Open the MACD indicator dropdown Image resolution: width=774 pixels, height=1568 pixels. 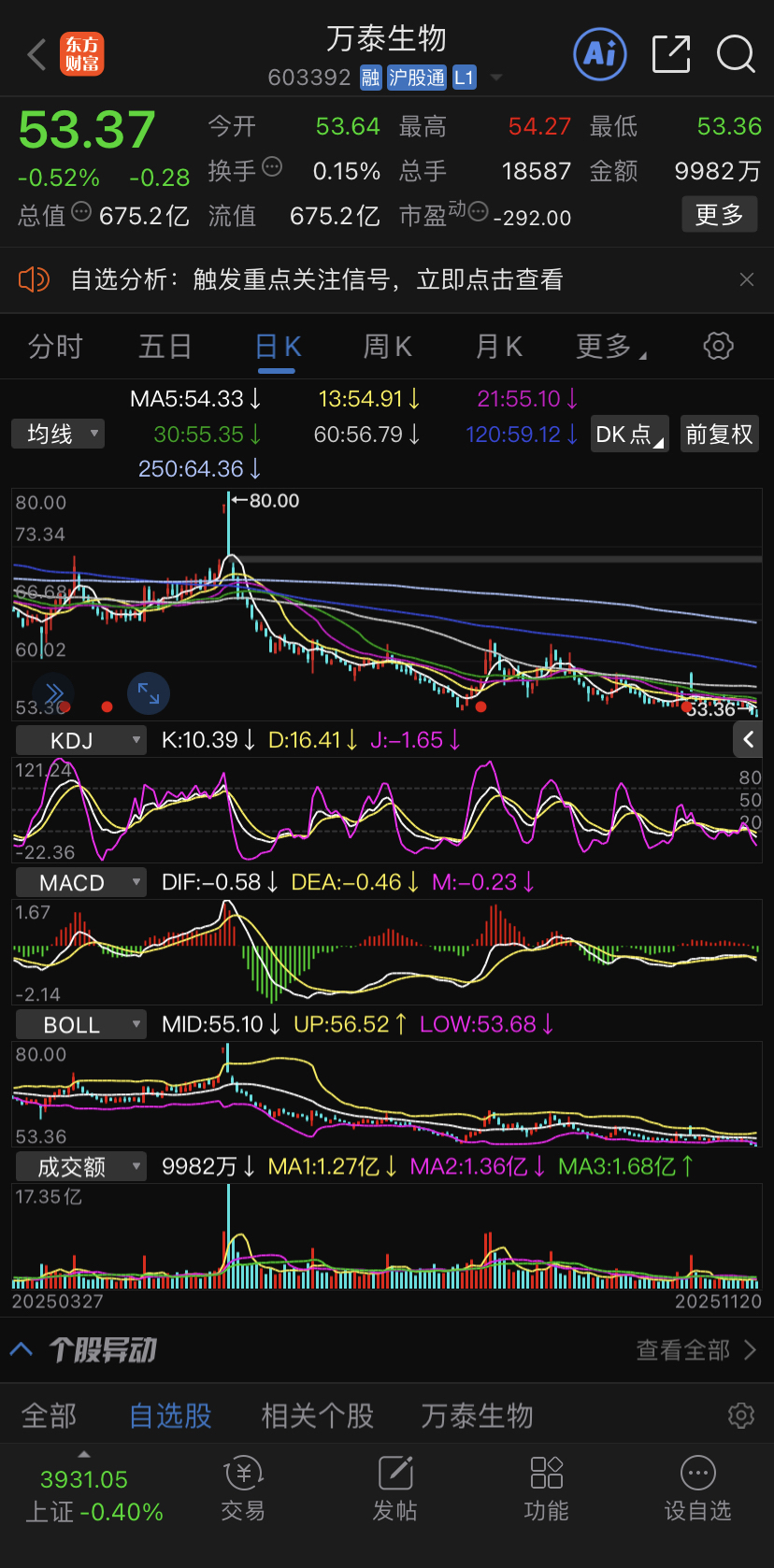tap(81, 882)
